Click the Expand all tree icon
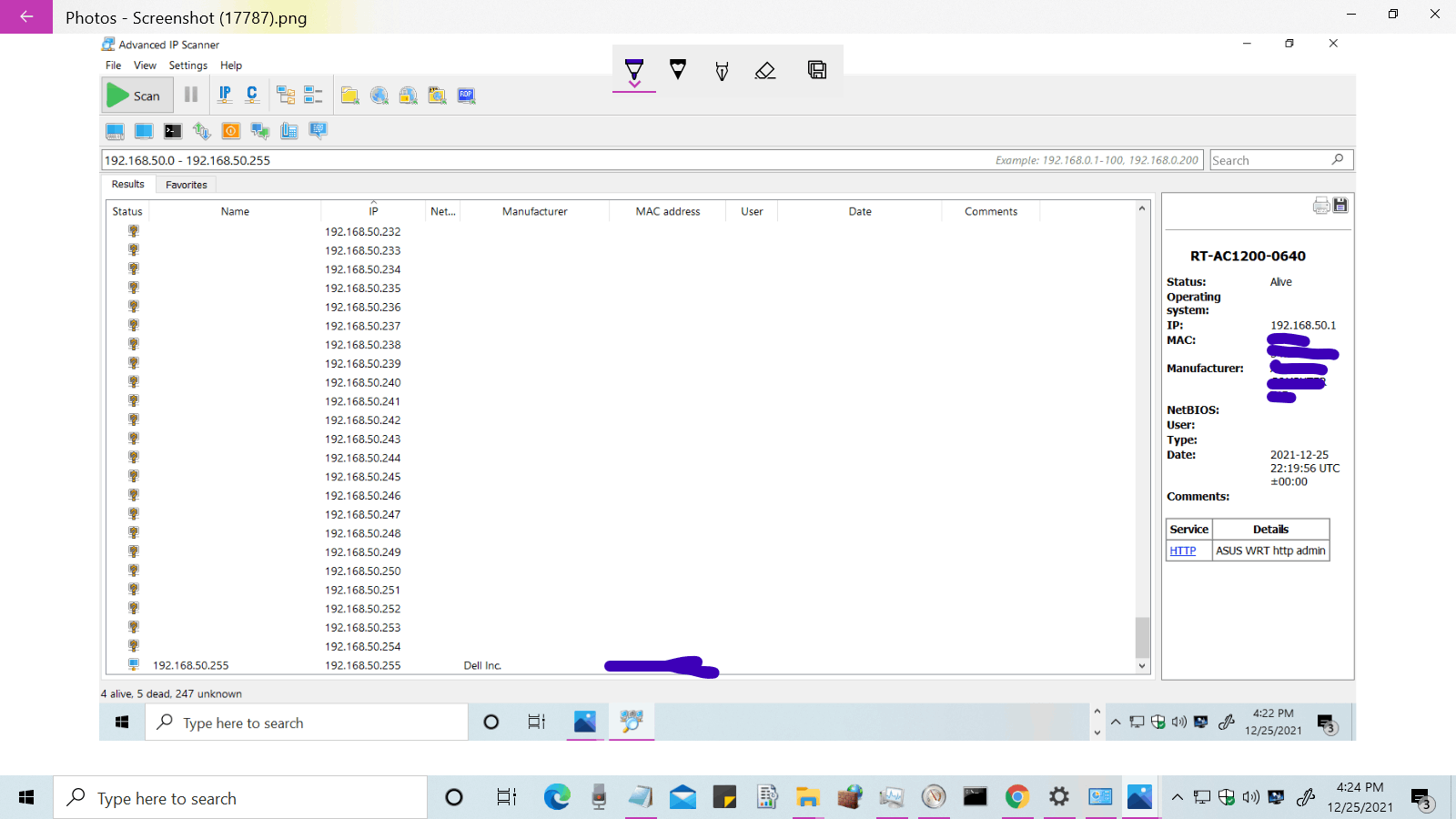 [286, 95]
